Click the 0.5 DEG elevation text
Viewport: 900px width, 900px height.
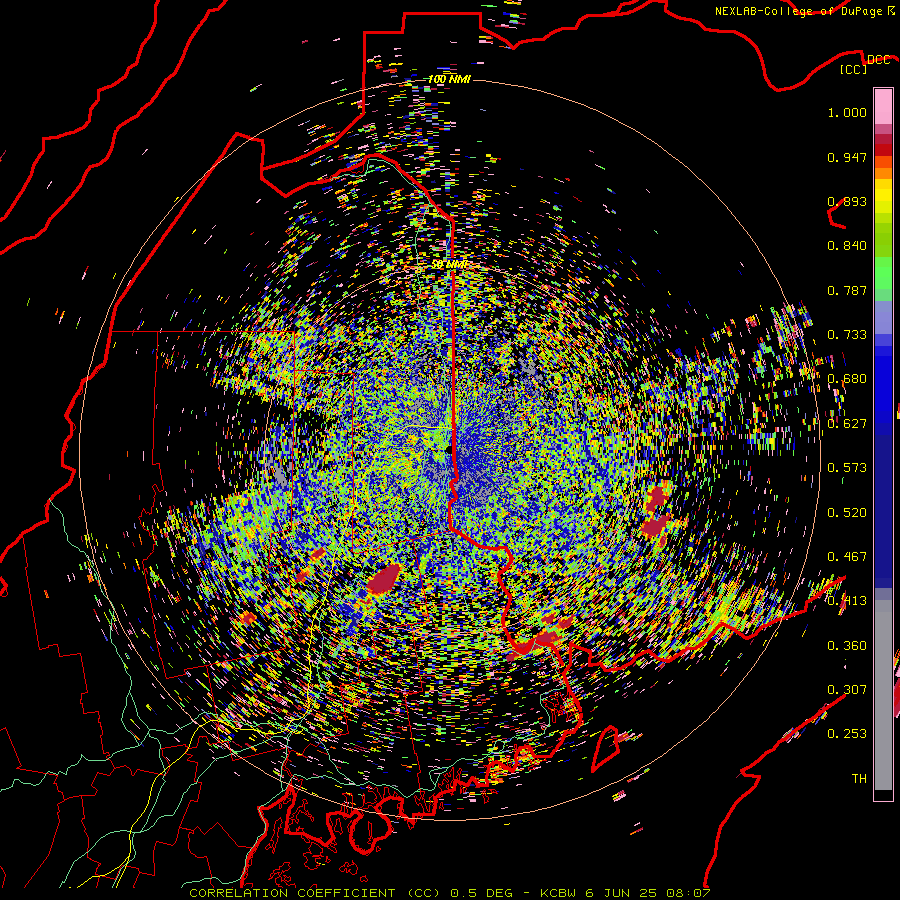tap(483, 893)
